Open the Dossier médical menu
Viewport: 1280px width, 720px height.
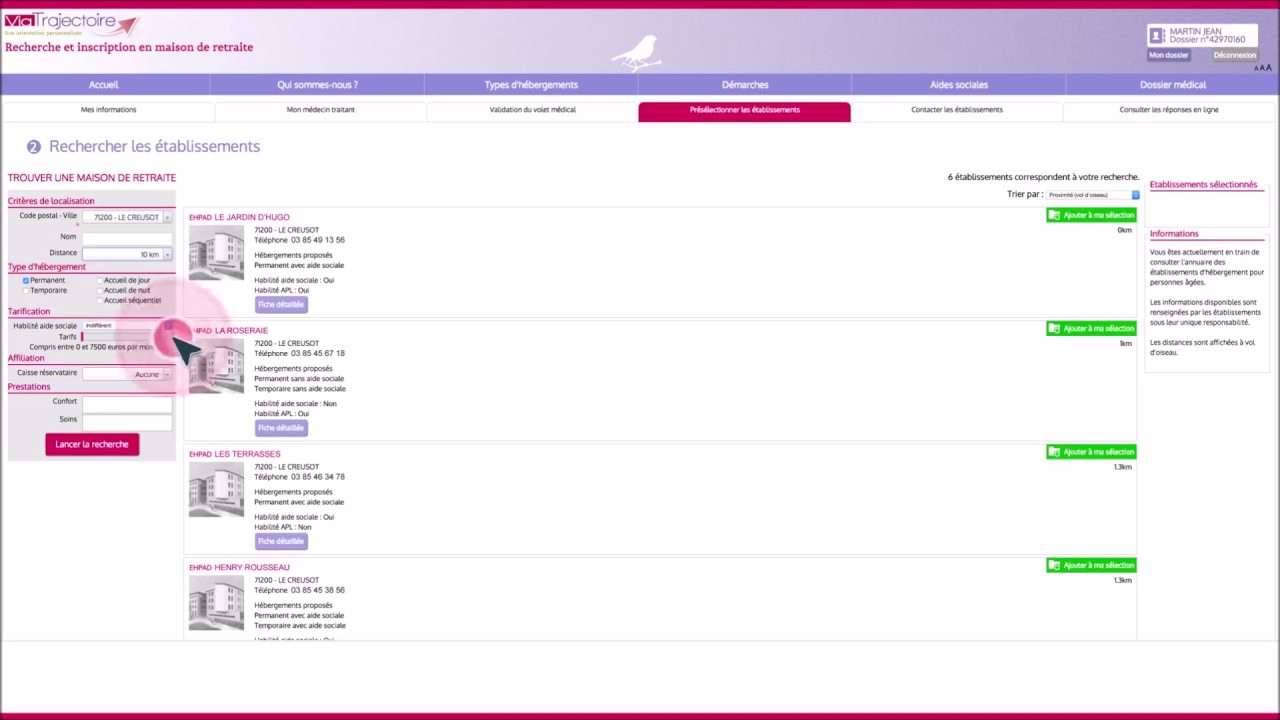1173,85
